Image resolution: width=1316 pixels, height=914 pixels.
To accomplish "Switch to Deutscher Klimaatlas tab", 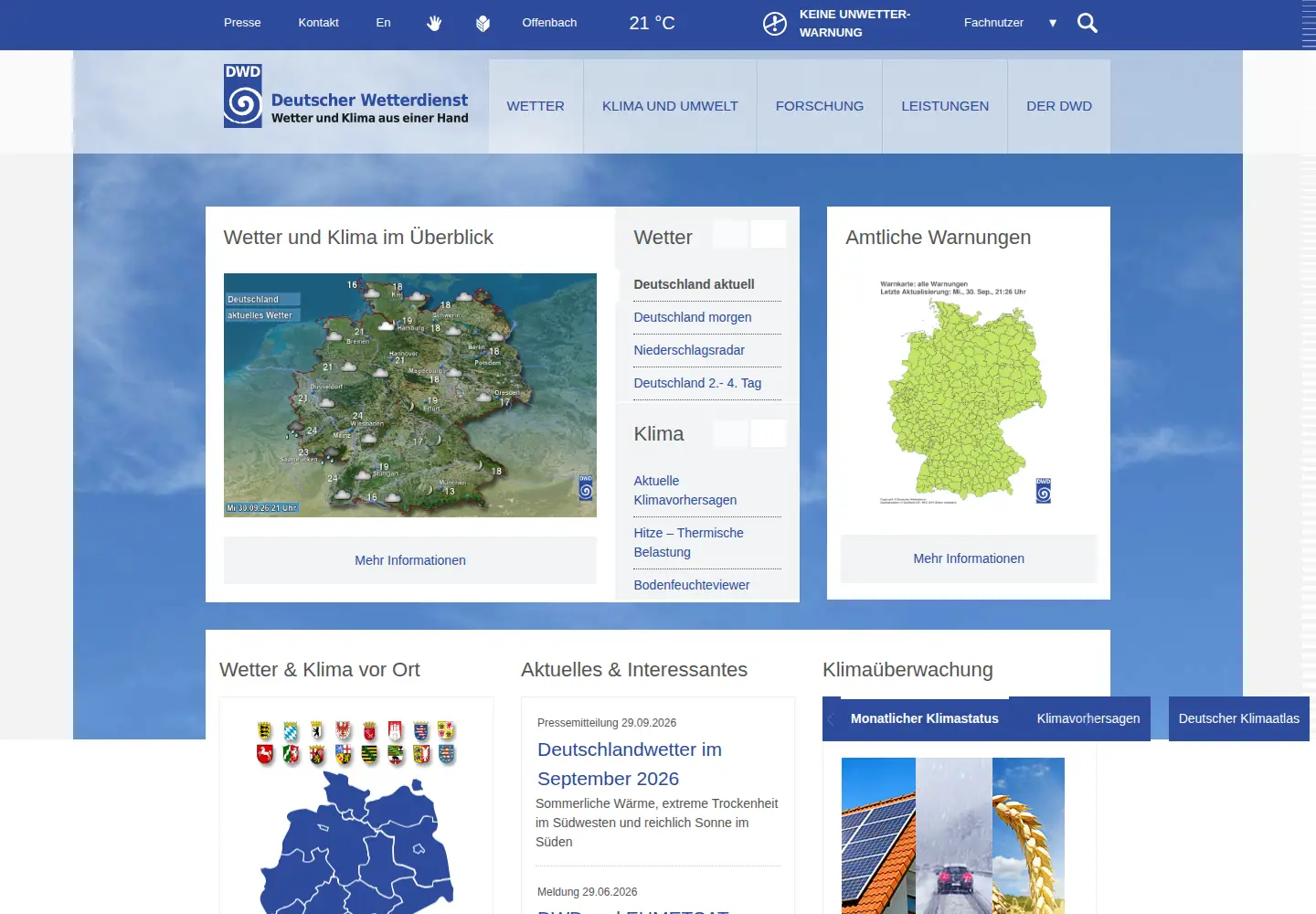I will [1238, 718].
